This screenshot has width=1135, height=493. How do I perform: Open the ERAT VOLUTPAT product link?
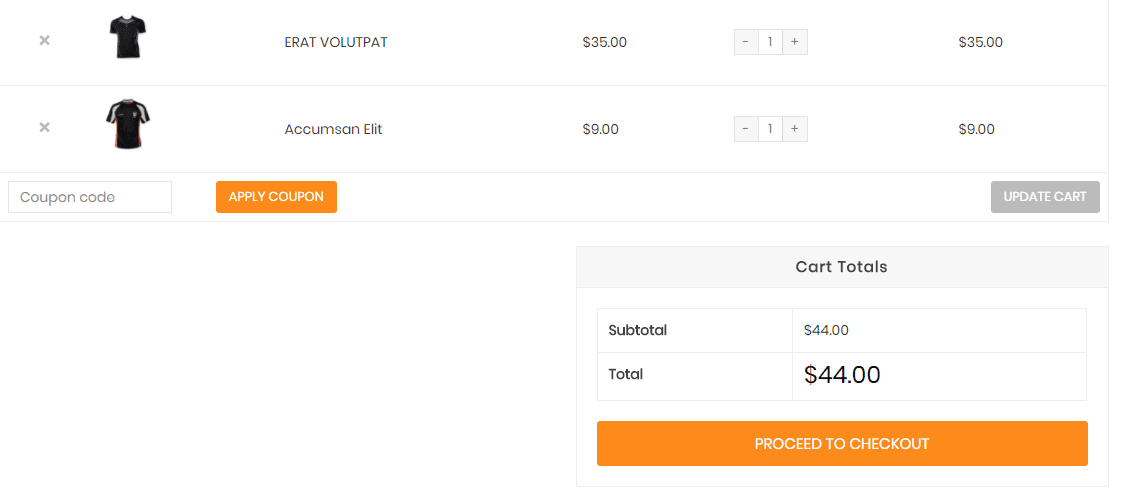(336, 42)
